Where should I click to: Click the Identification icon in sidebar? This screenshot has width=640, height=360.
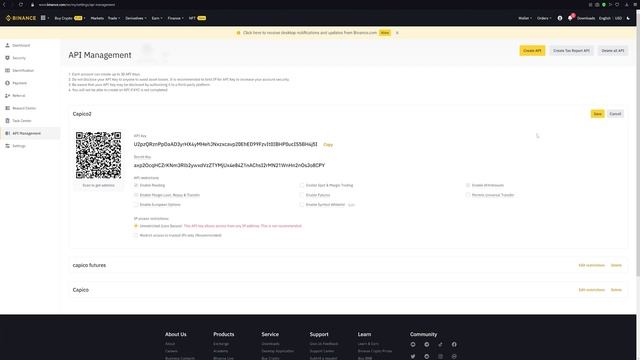pyautogui.click(x=7, y=71)
